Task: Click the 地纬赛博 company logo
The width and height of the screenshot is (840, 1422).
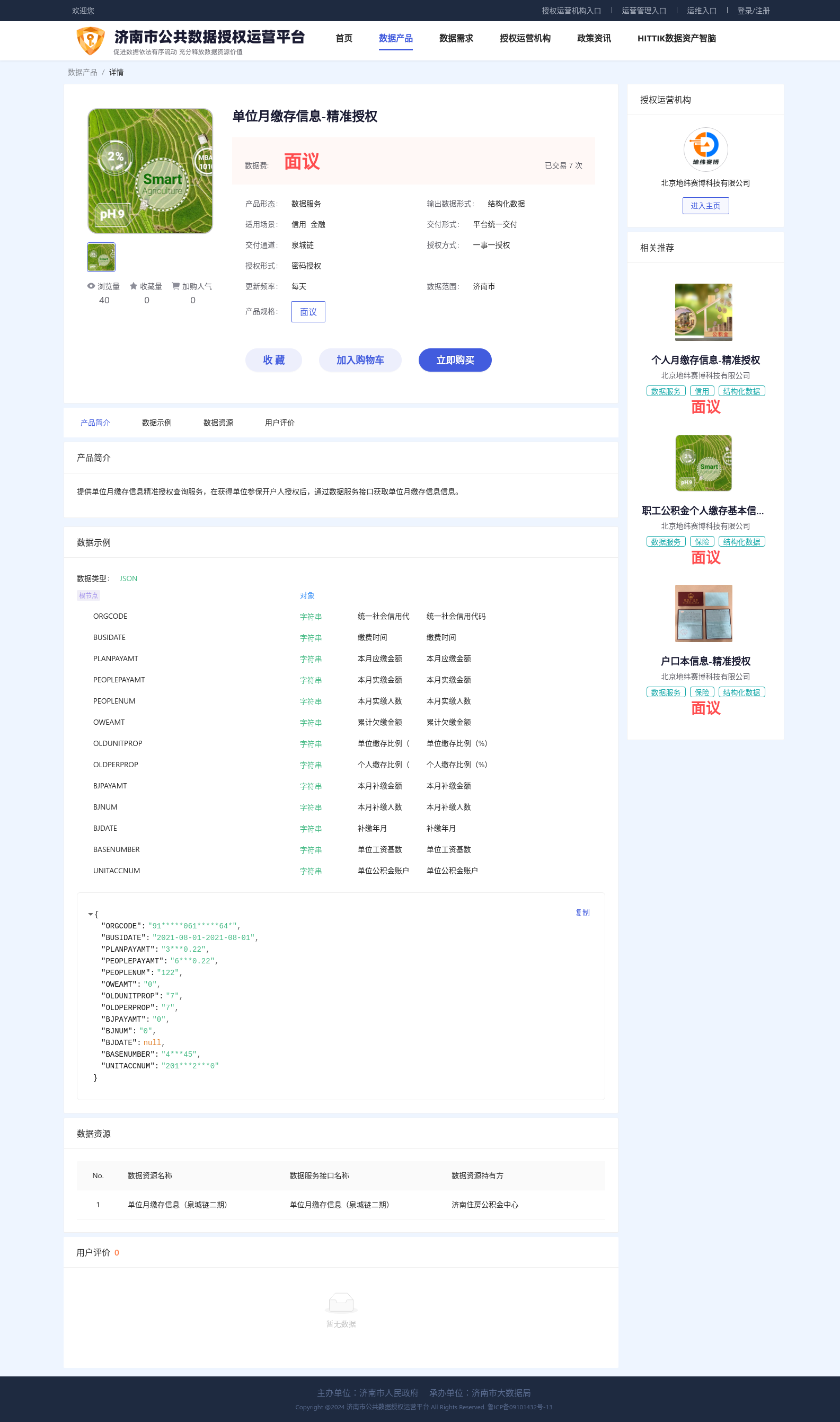Action: tap(705, 149)
